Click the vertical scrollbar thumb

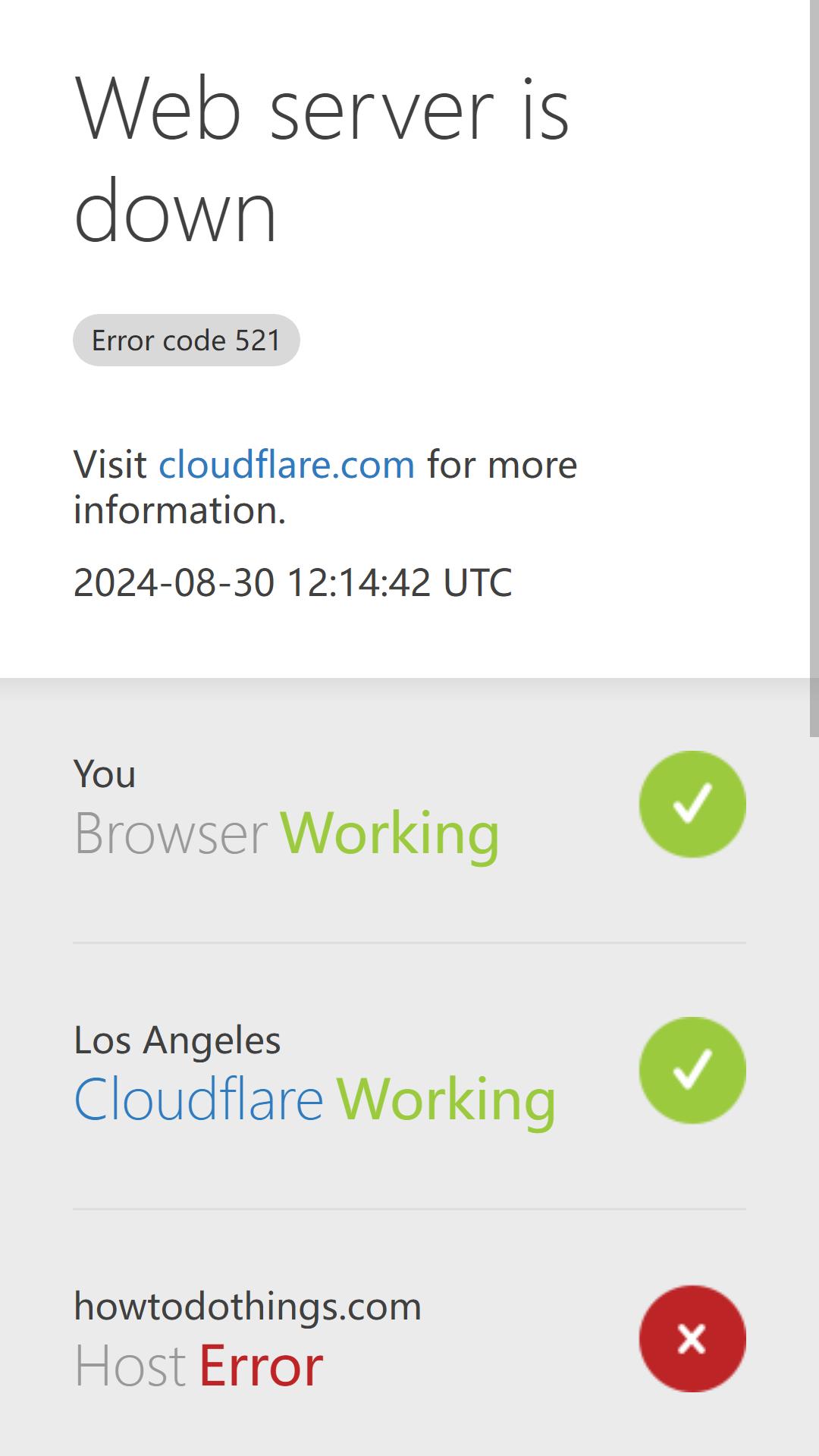[814, 368]
